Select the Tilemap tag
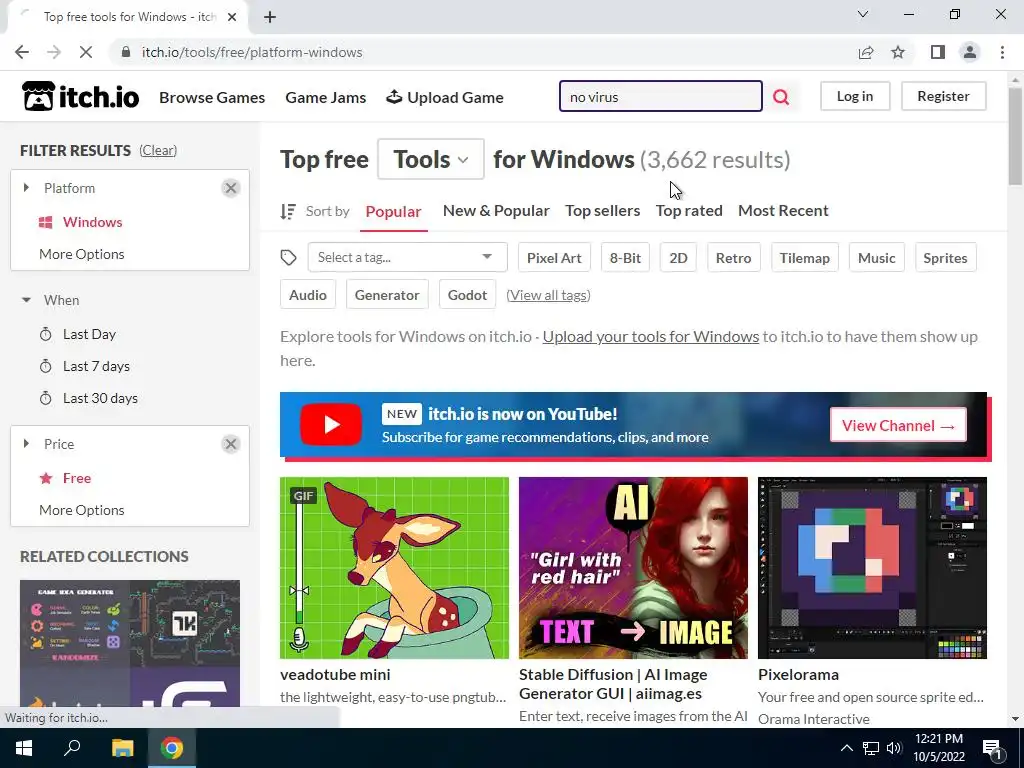This screenshot has height=768, width=1024. [805, 258]
